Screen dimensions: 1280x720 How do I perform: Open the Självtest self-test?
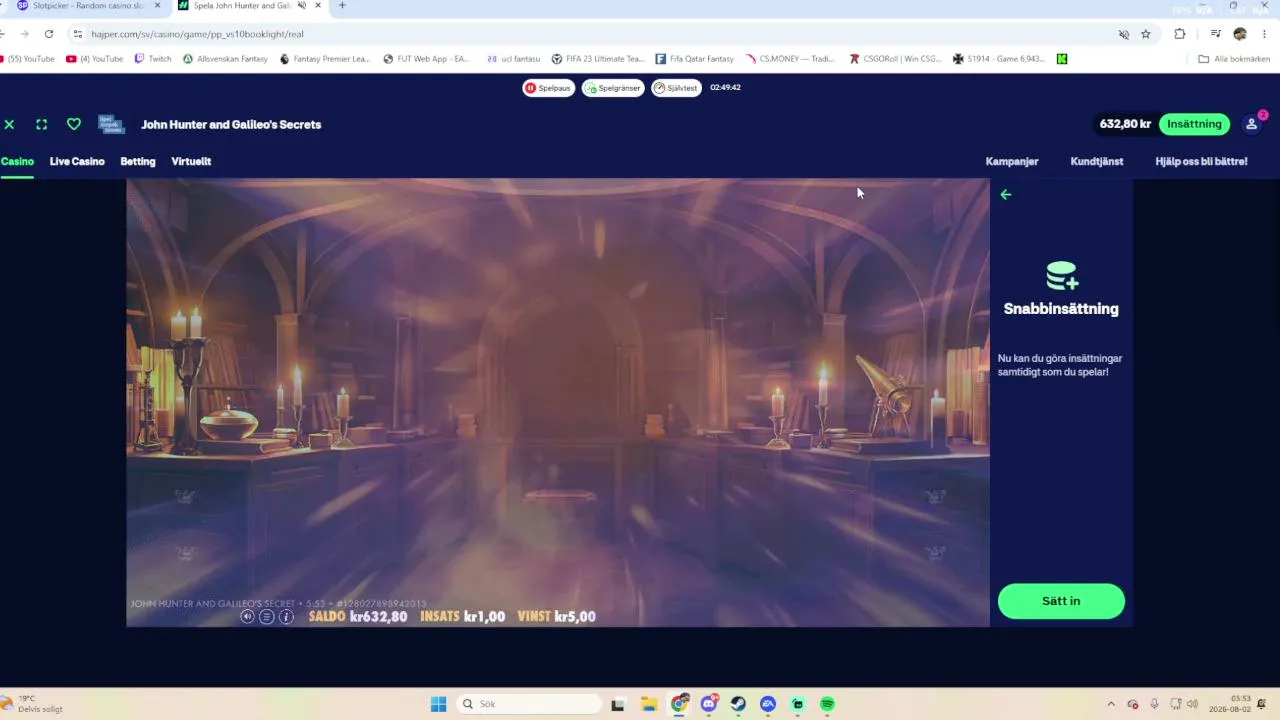click(x=677, y=88)
